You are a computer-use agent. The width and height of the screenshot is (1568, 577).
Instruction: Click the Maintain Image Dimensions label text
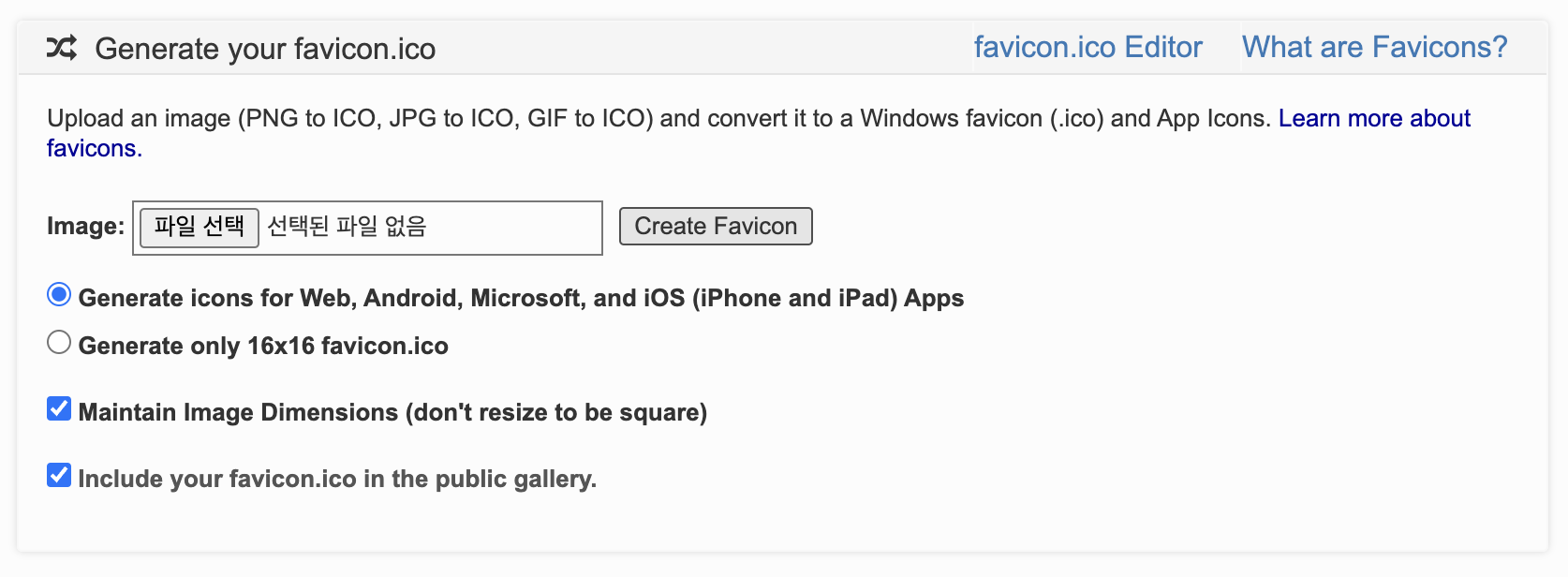pos(392,412)
